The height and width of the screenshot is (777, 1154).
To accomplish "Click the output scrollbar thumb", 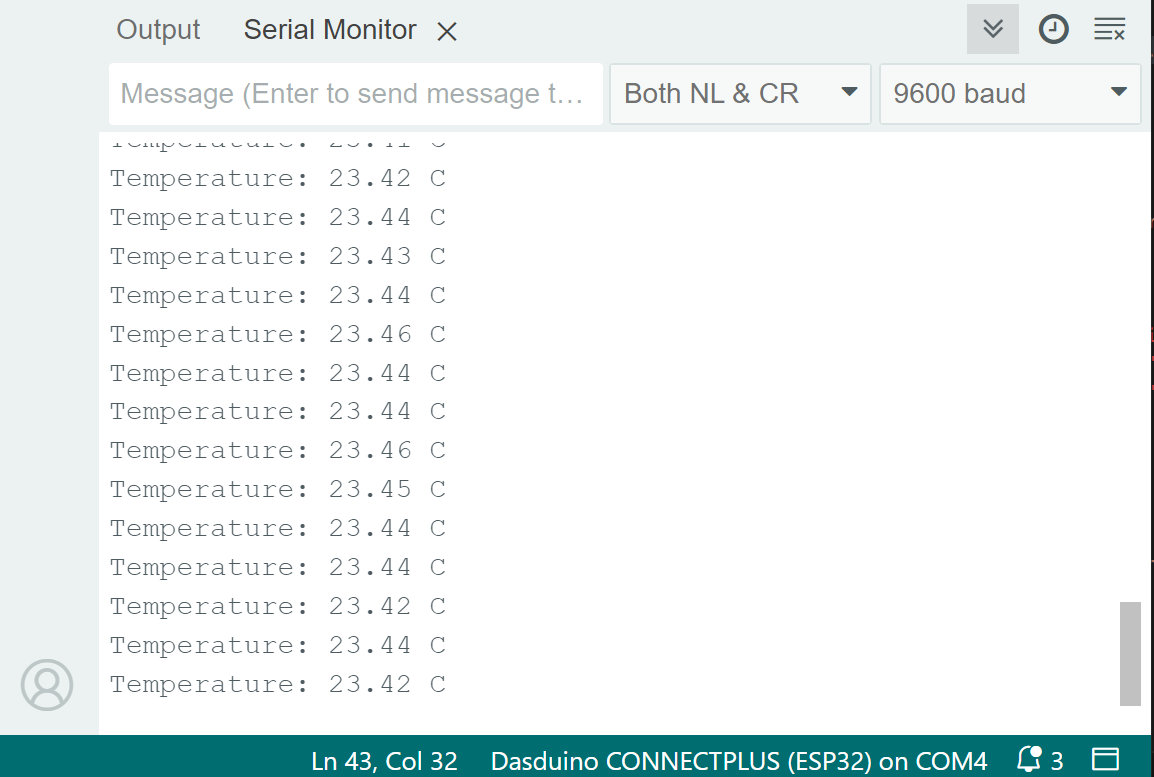I will pos(1130,653).
